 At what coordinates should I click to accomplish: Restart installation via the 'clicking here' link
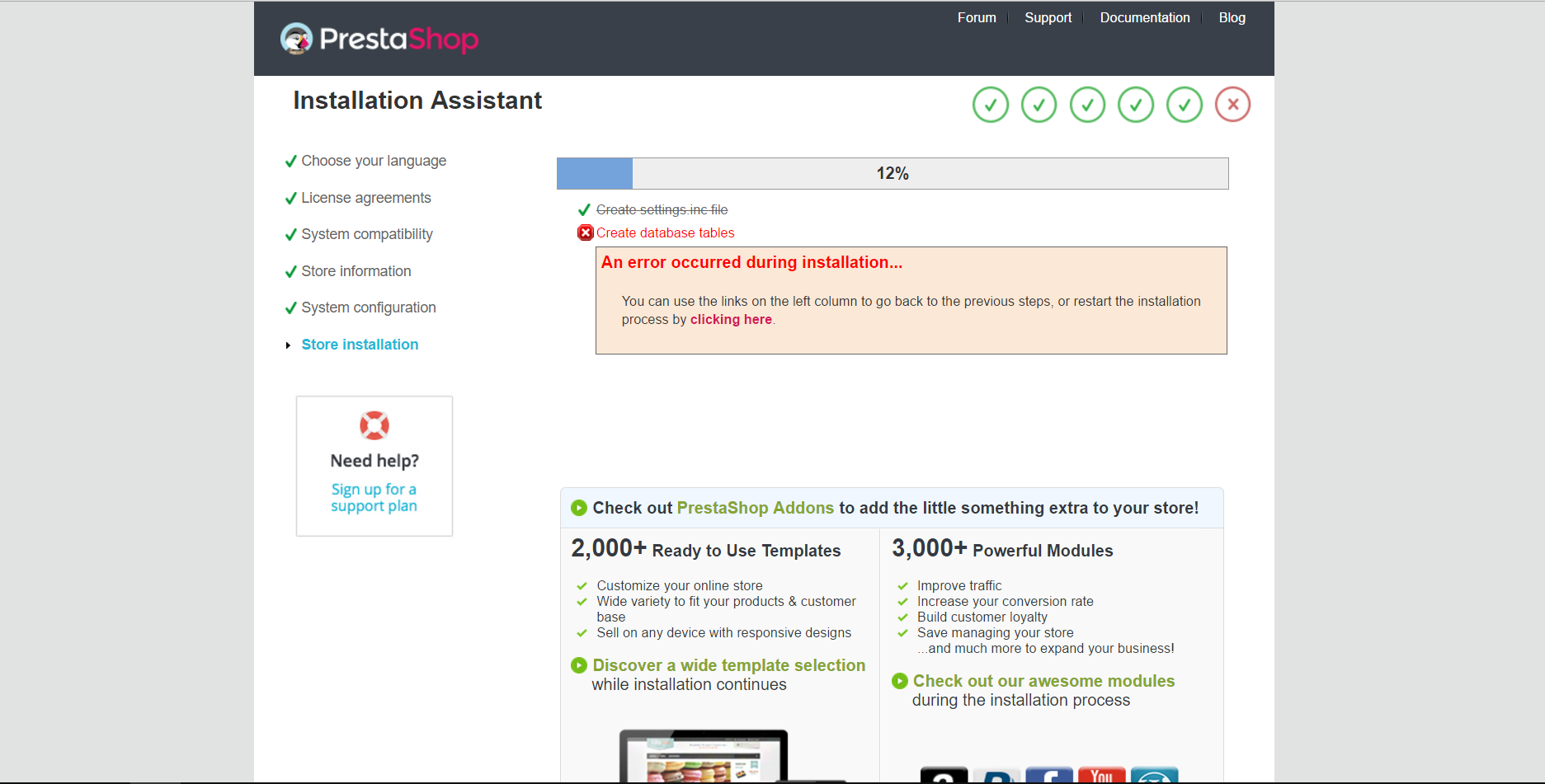coord(731,320)
